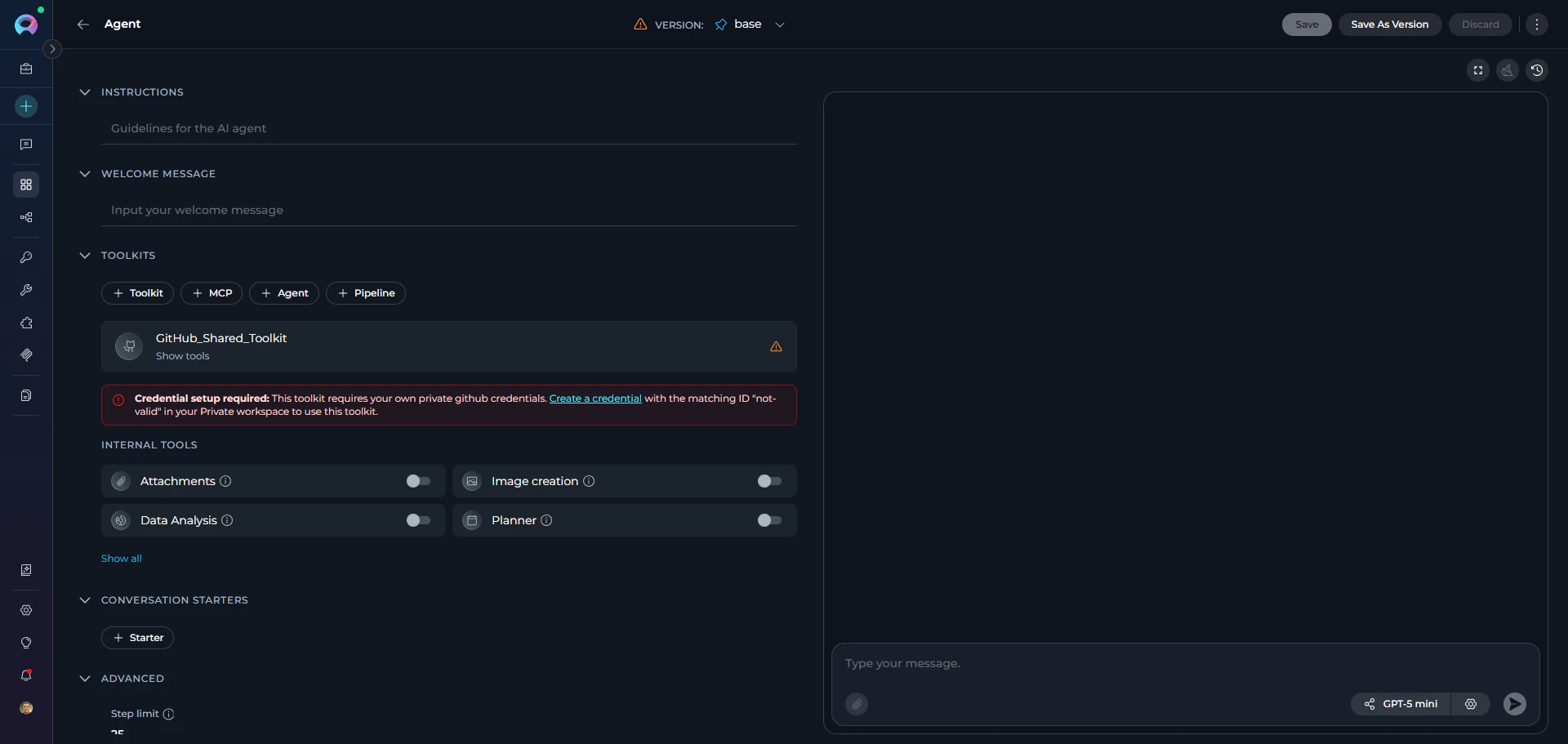This screenshot has height=744, width=1568.
Task: Open the base version dropdown
Action: [750, 25]
